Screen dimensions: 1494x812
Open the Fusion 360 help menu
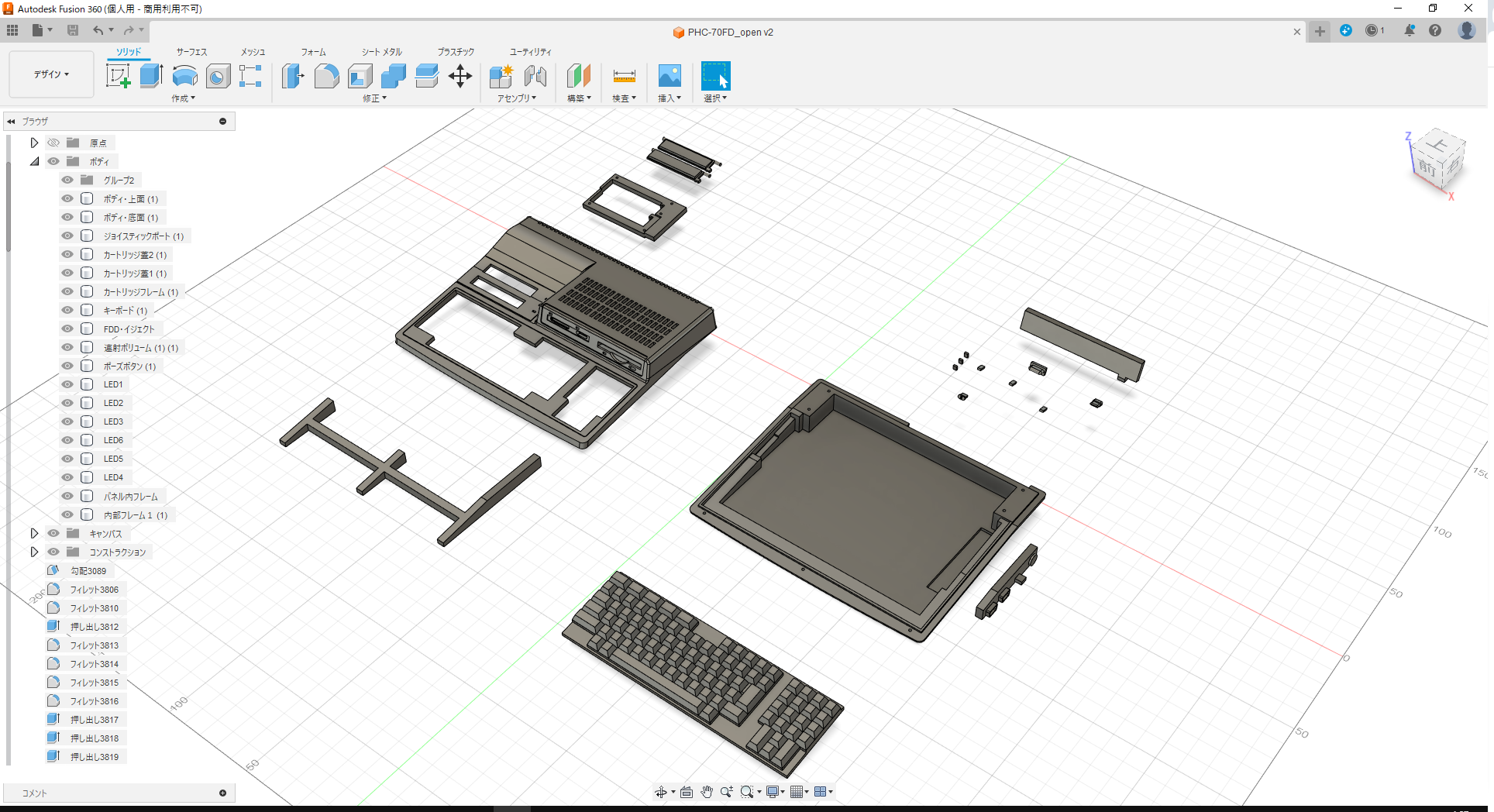1436,31
